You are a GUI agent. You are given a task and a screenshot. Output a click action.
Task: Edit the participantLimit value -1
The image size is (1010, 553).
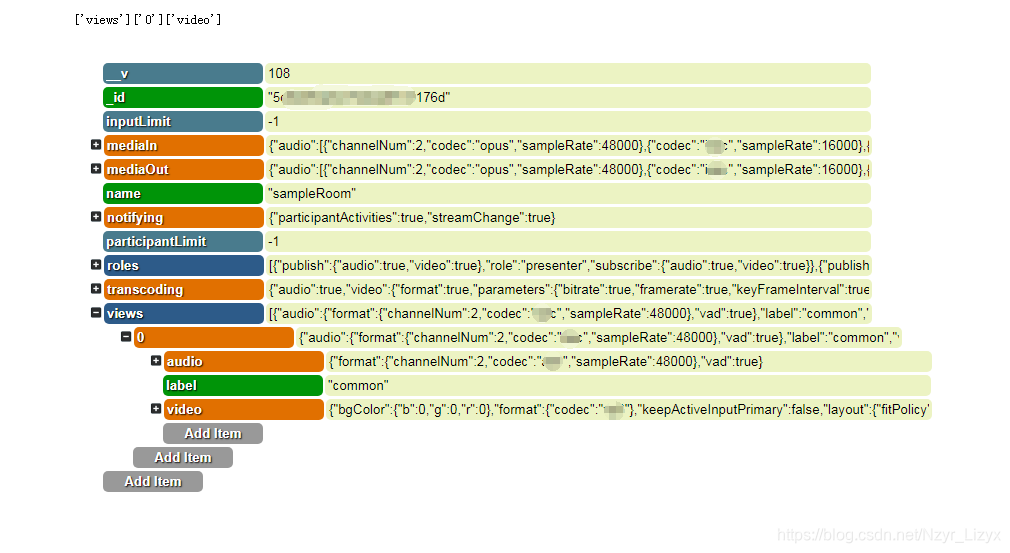click(567, 241)
